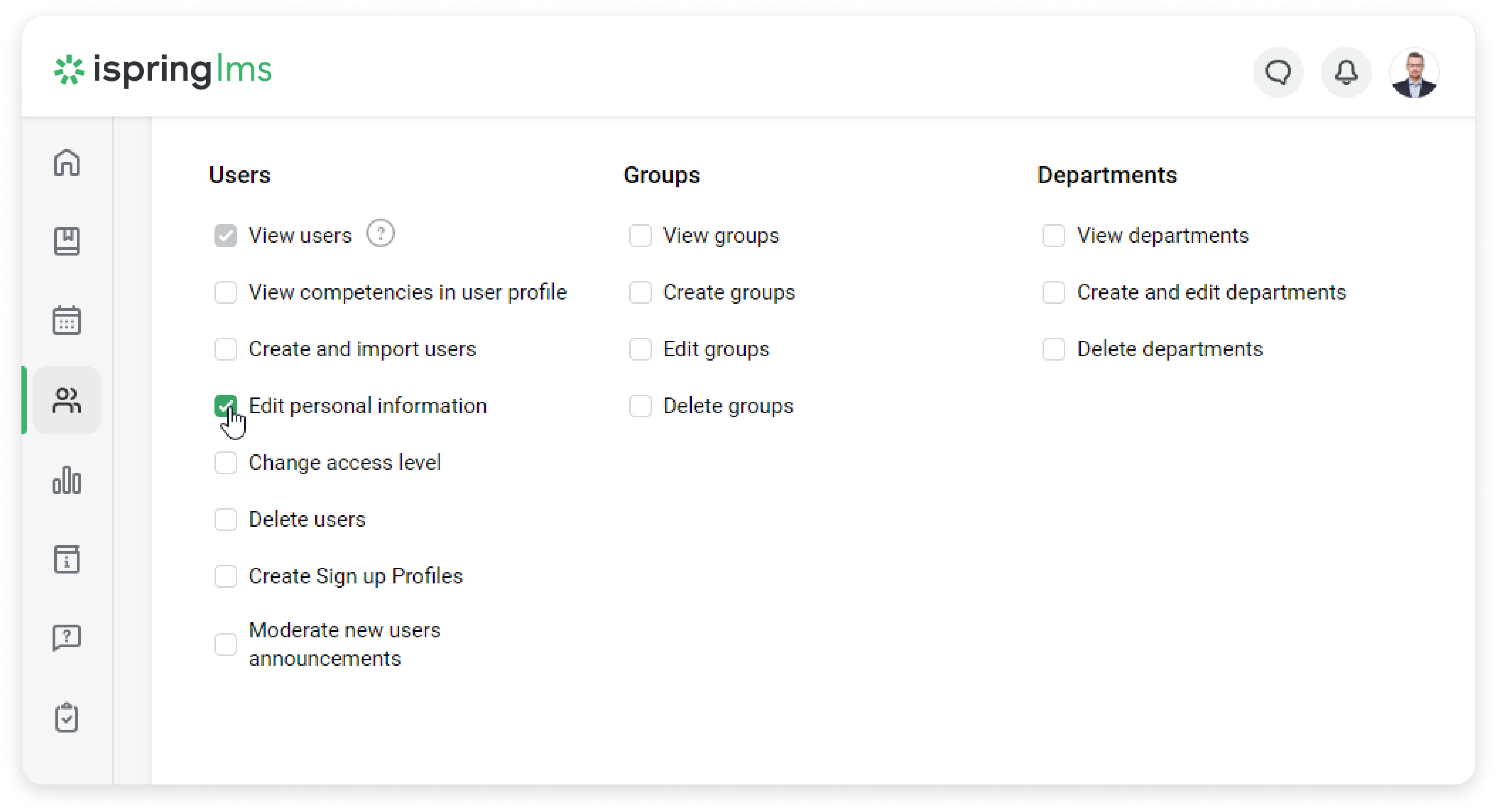Image resolution: width=1497 pixels, height=812 pixels.
Task: Click the iSpring LMS logo
Action: click(x=163, y=70)
